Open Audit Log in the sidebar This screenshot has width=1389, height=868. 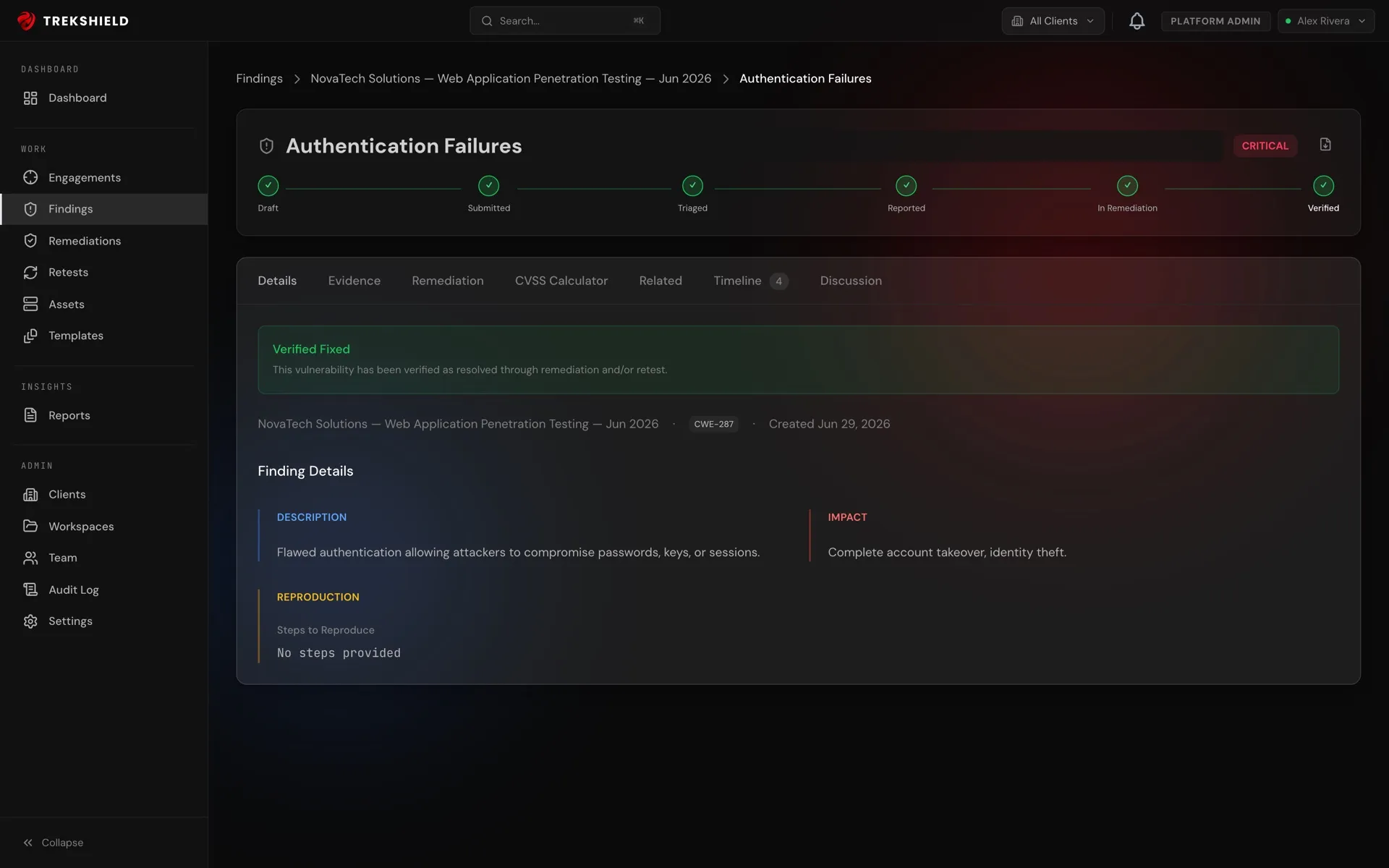pyautogui.click(x=104, y=590)
